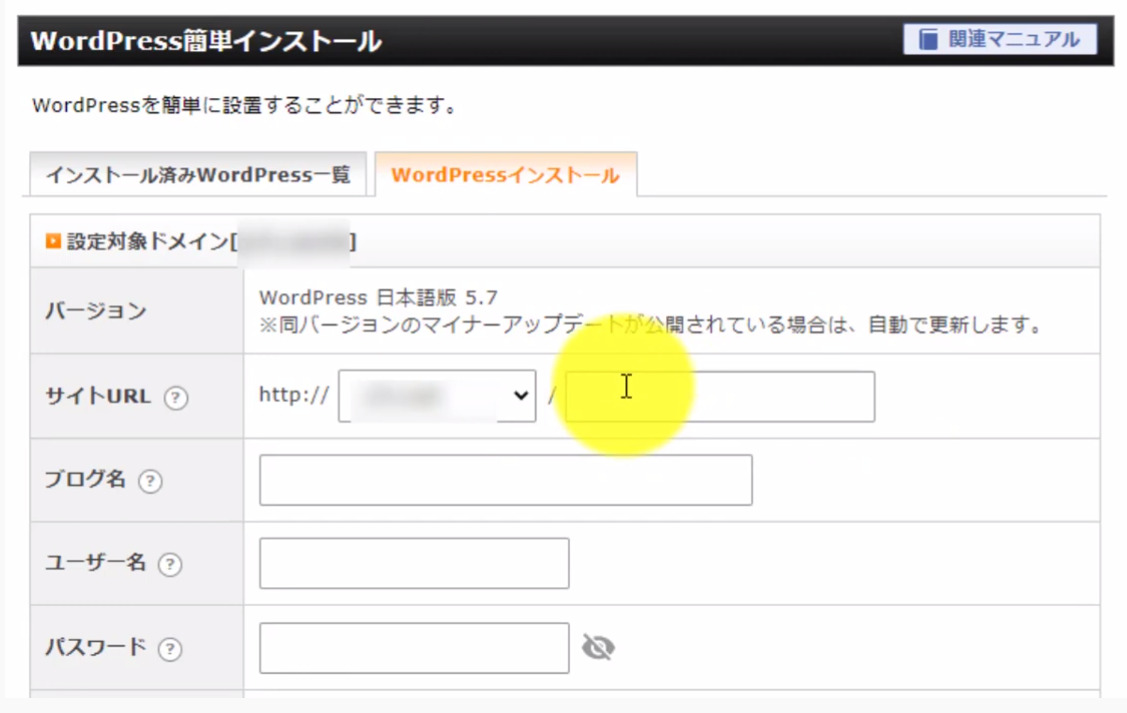Switch to インストール済みWordPress一覧 tab
Viewport: 1127px width, 713px height.
[x=198, y=175]
